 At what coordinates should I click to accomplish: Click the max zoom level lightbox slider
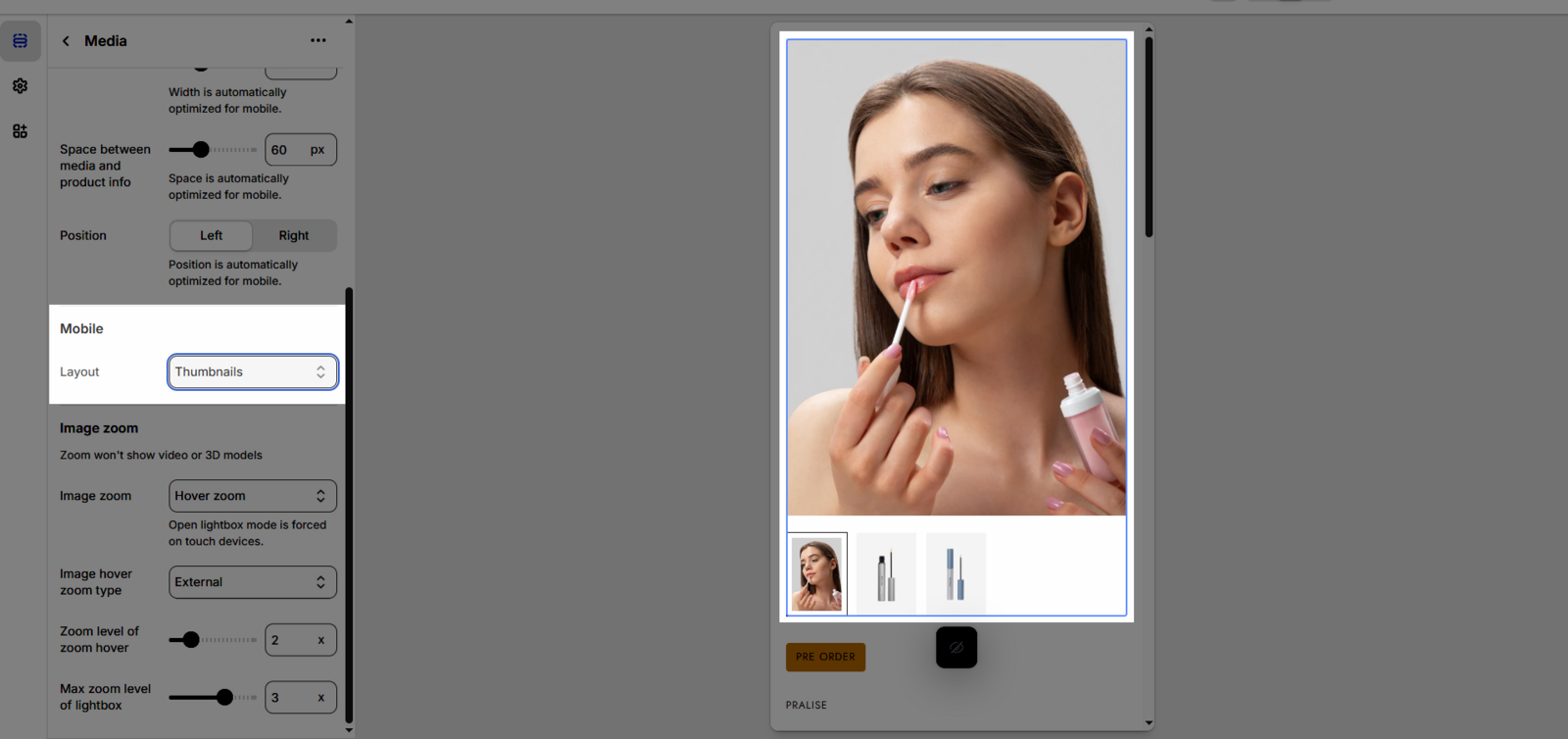coord(224,698)
